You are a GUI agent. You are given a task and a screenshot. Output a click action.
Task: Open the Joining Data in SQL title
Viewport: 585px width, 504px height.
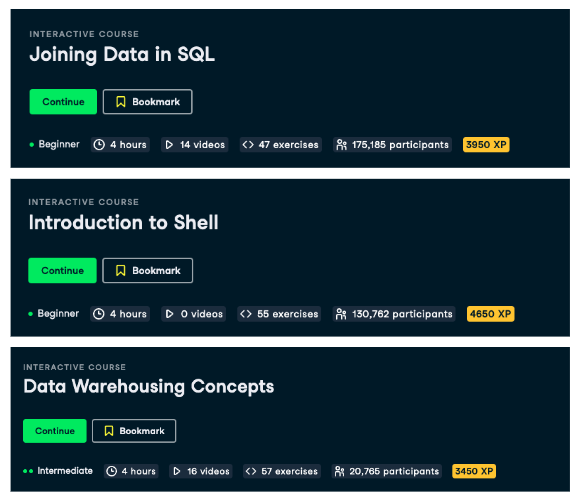point(122,54)
